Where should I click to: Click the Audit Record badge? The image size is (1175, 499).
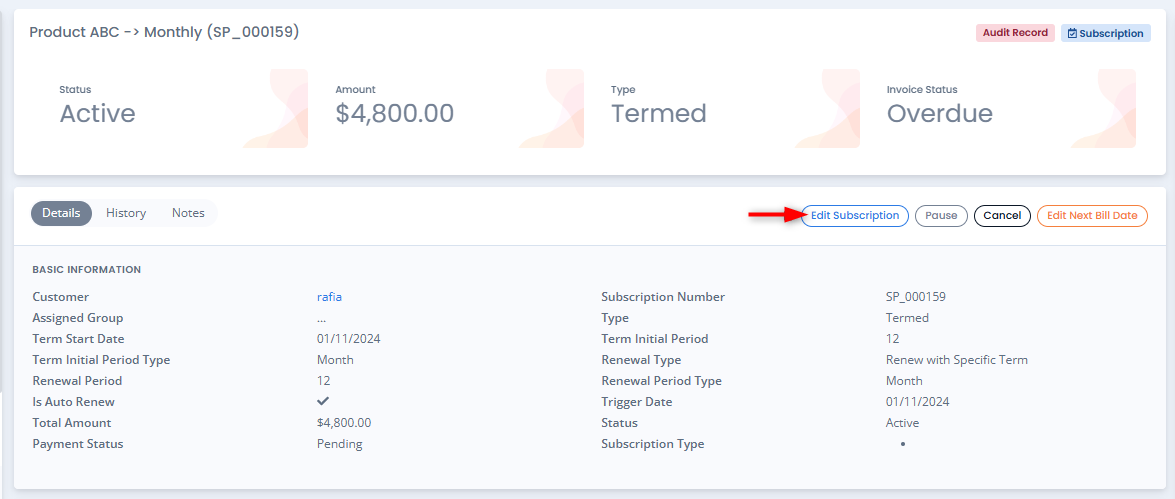pos(1015,33)
